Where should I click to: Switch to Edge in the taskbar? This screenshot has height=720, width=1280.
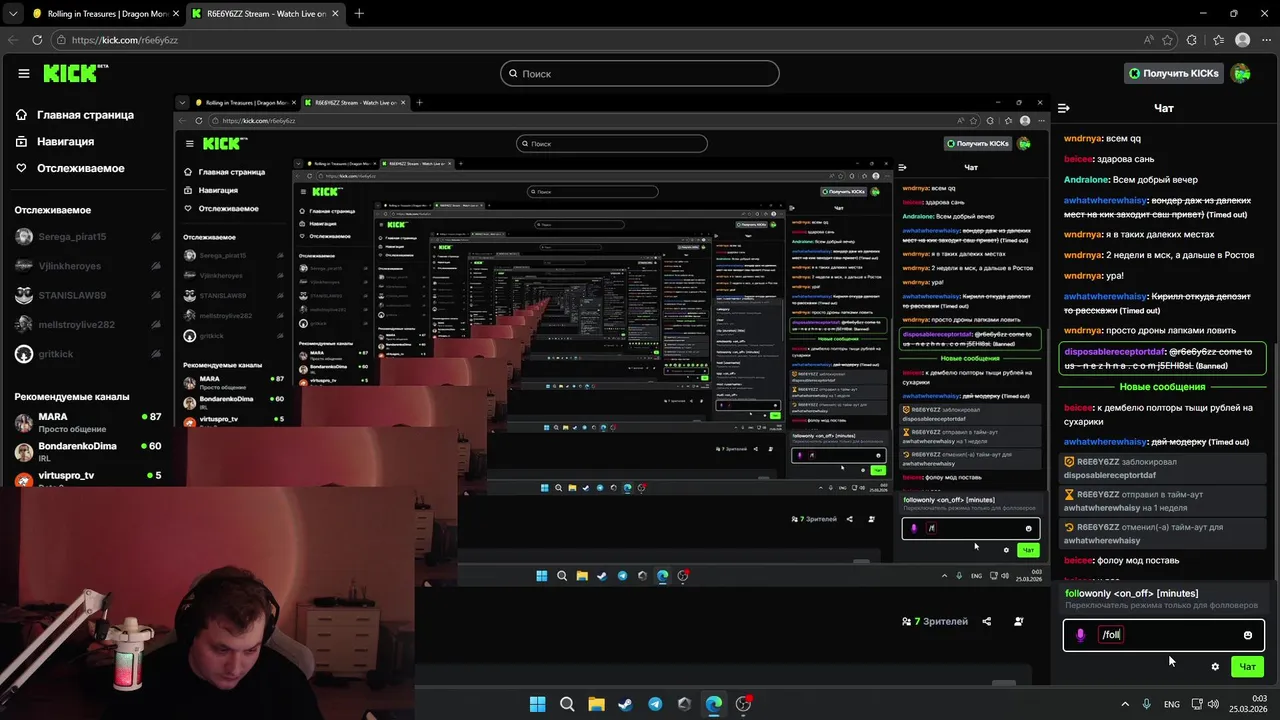[x=714, y=704]
